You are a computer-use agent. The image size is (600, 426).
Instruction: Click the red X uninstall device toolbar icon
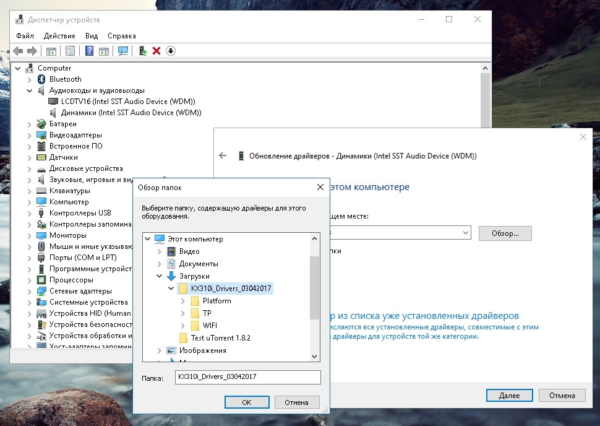pyautogui.click(x=156, y=50)
